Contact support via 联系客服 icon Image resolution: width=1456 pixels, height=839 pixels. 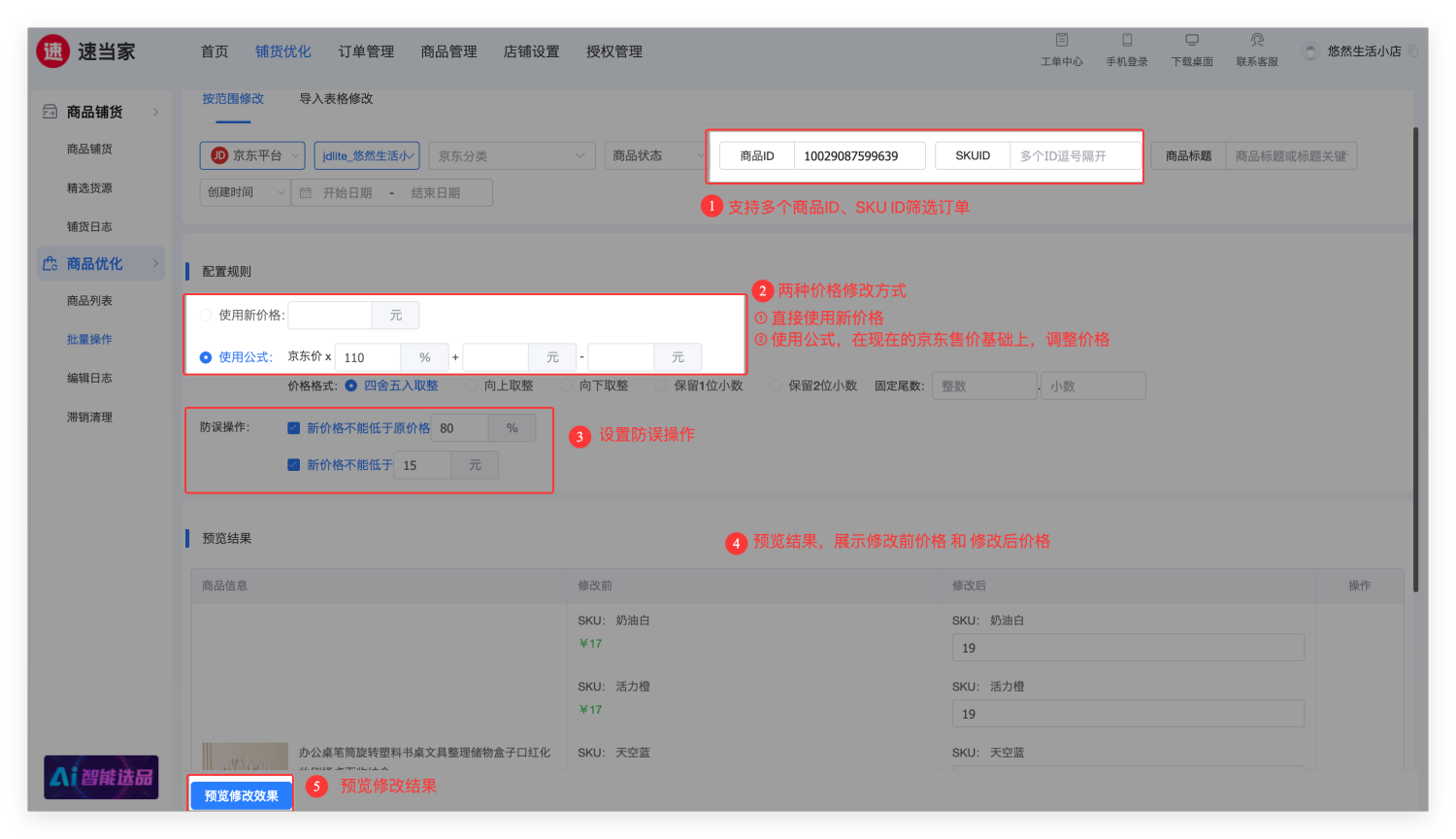tap(1257, 41)
